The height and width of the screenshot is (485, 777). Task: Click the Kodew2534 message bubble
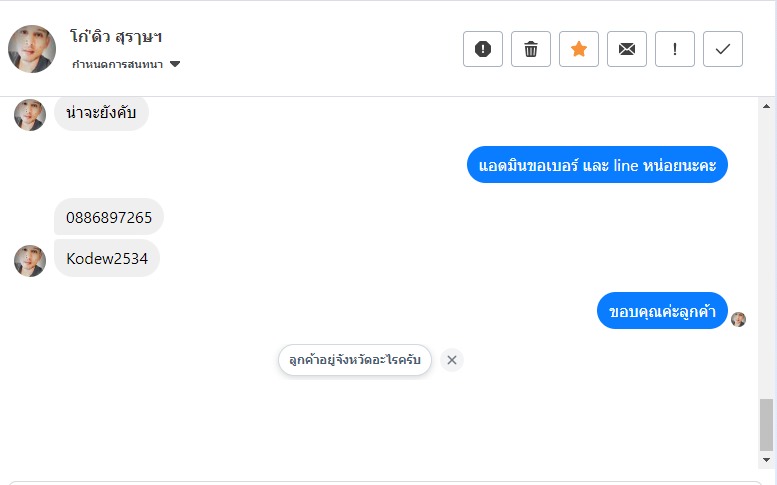pyautogui.click(x=107, y=259)
